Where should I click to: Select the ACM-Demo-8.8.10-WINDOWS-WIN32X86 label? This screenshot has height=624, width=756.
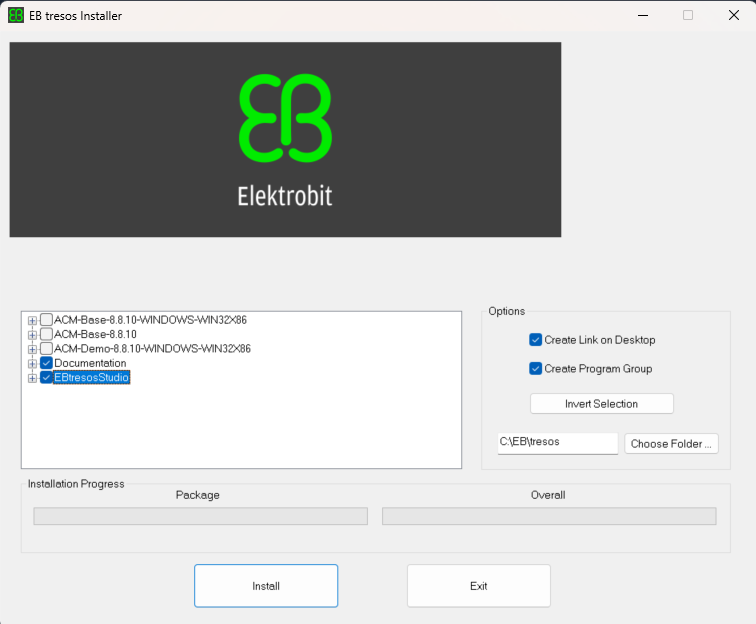tap(152, 349)
